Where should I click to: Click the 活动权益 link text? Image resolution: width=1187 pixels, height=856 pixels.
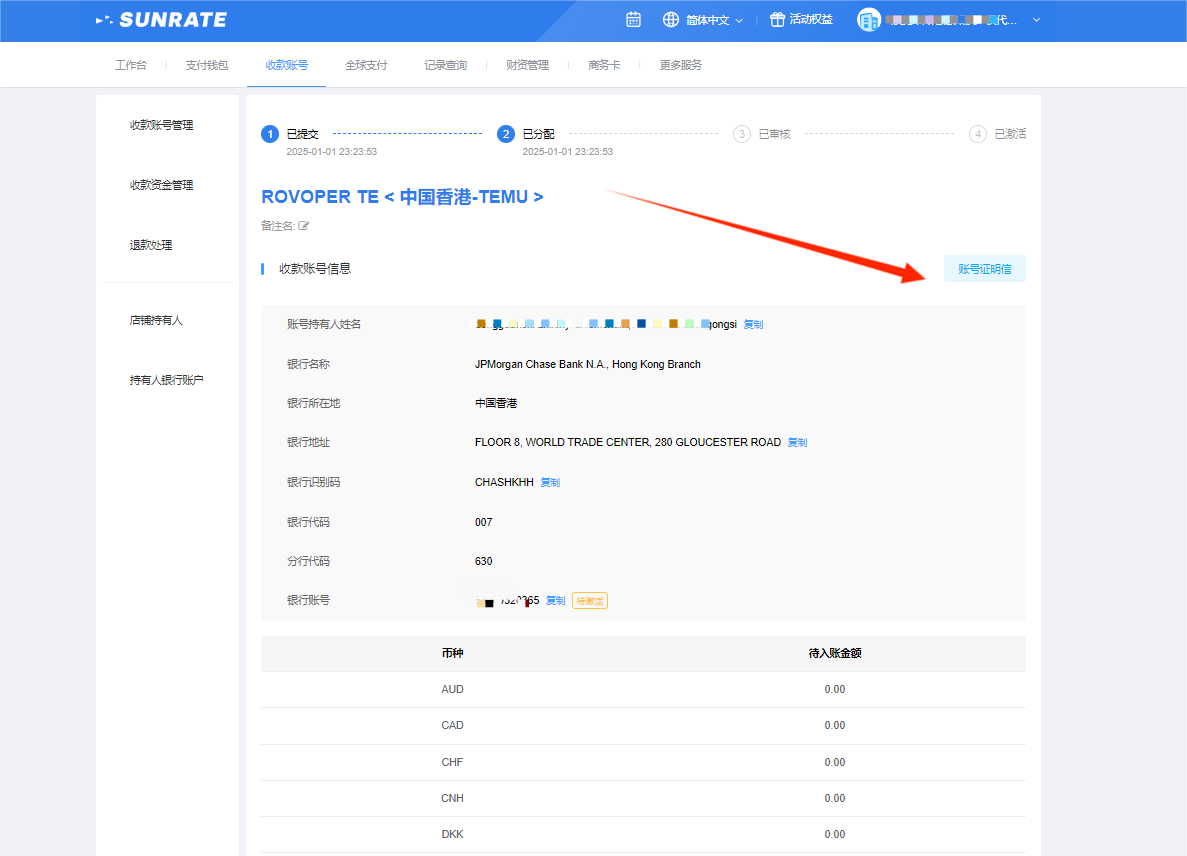811,20
